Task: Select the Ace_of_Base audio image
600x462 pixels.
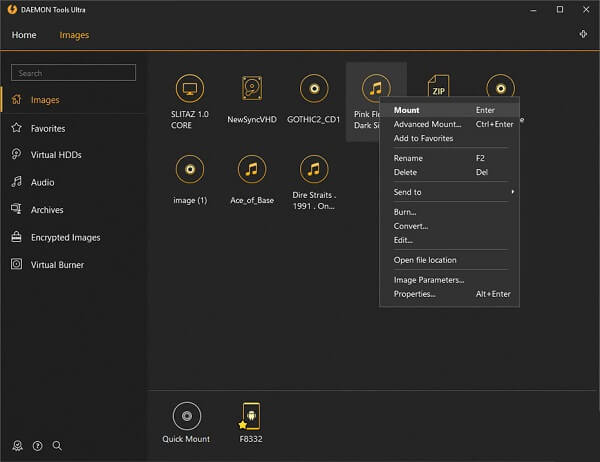Action: (252, 169)
